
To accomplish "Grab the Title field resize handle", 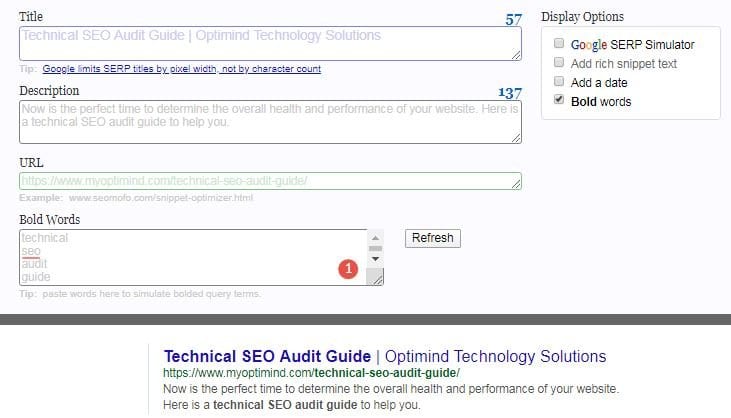I will click(x=516, y=55).
